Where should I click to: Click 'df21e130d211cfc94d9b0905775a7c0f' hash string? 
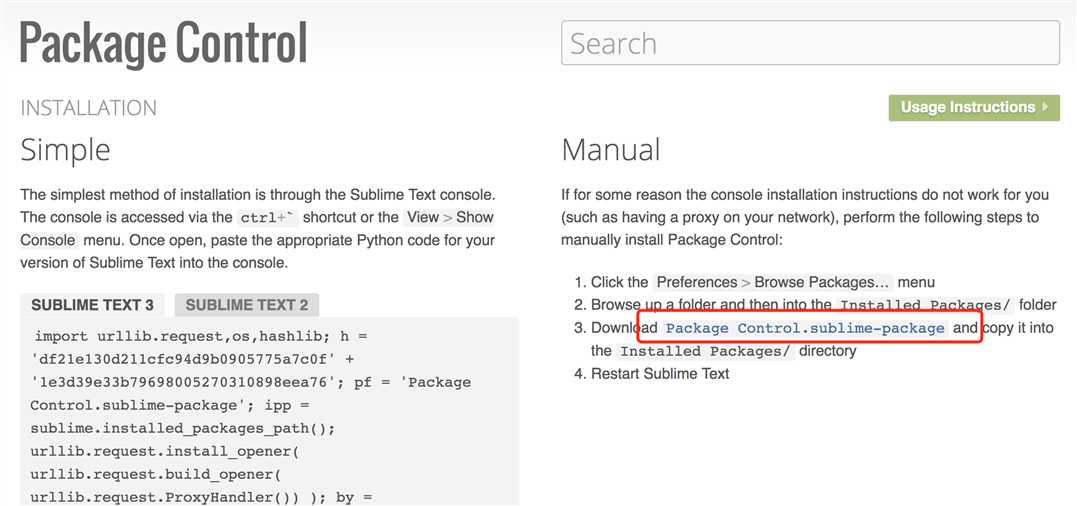[184, 359]
